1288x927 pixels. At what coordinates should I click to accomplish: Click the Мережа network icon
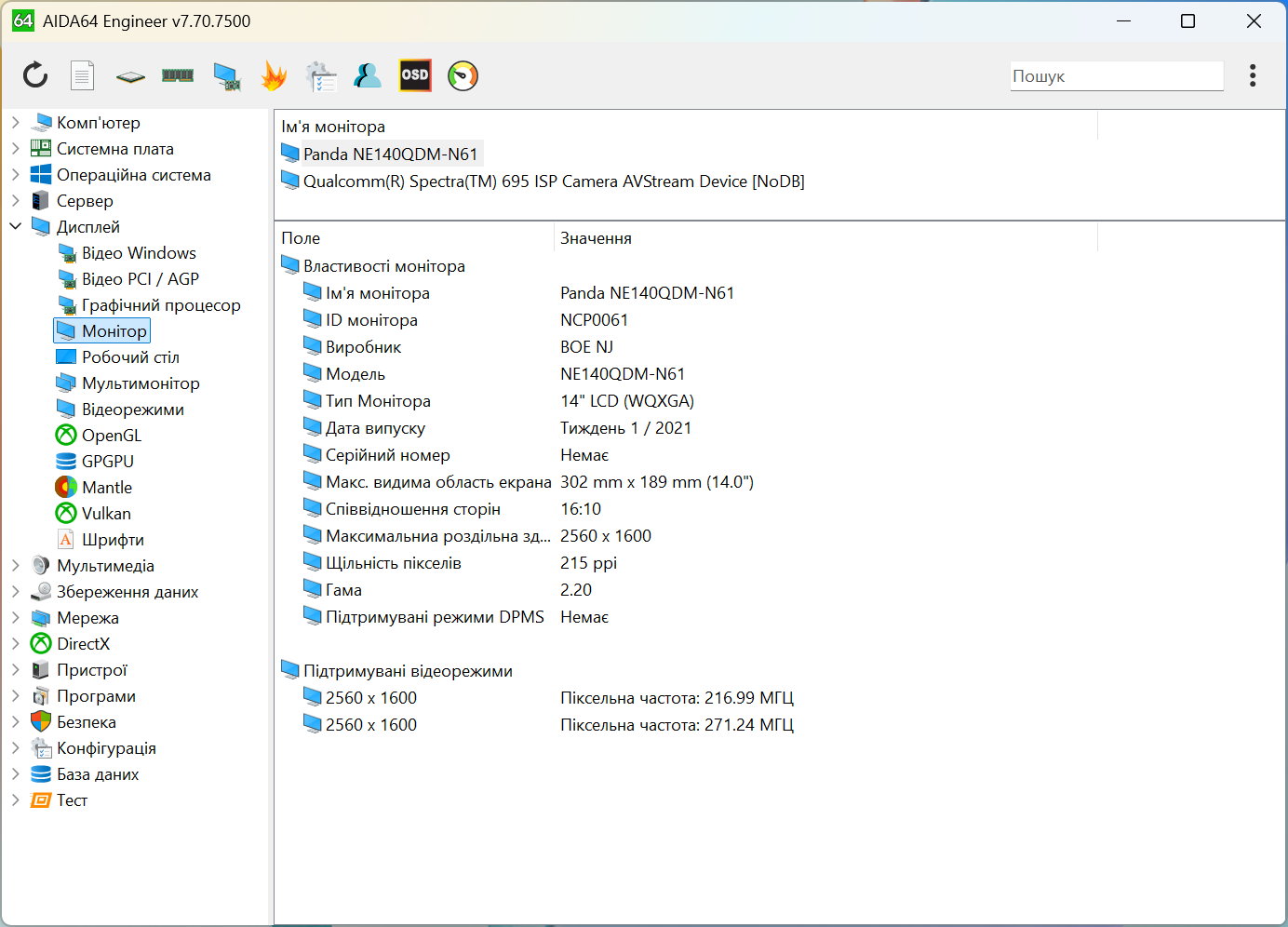tap(41, 617)
